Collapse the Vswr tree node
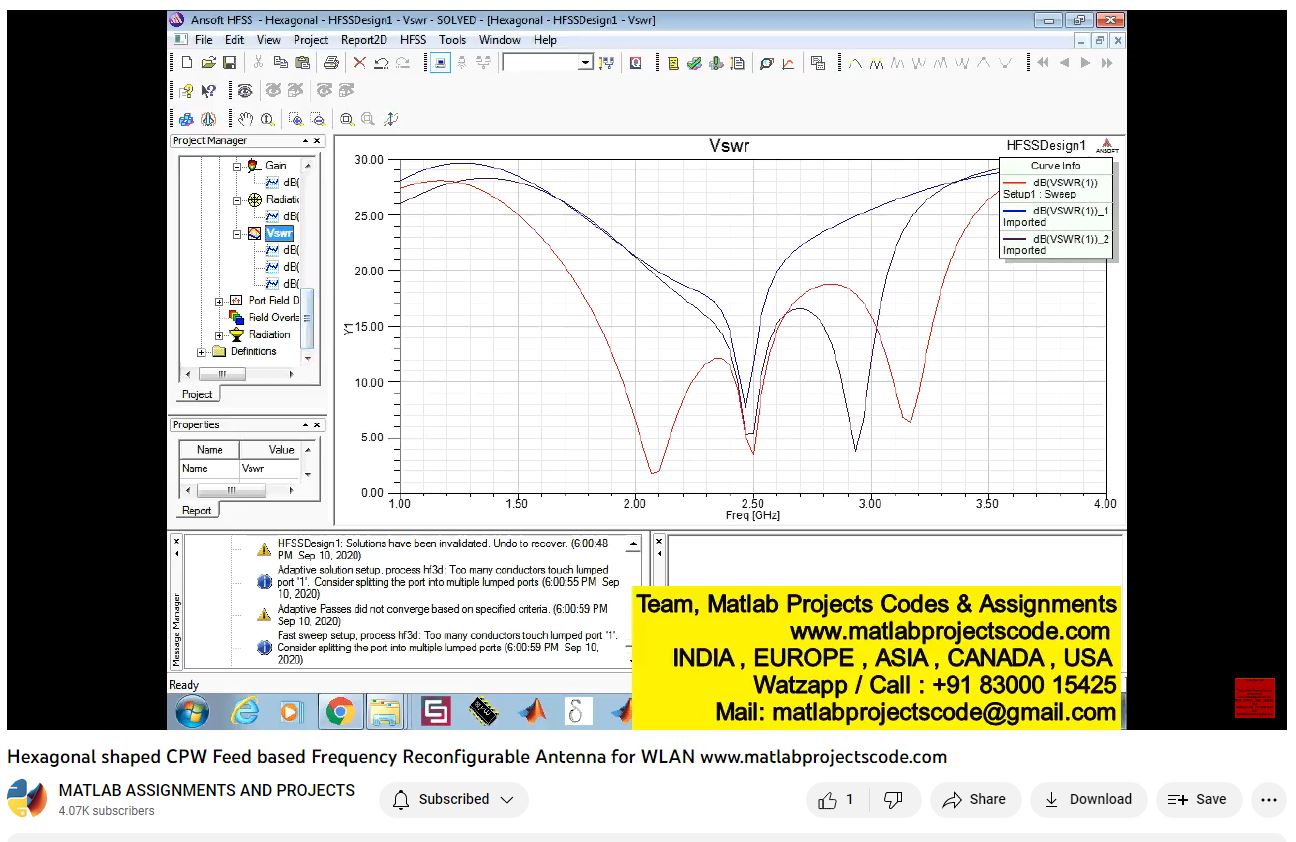Image resolution: width=1296 pixels, height=842 pixels. pos(238,234)
